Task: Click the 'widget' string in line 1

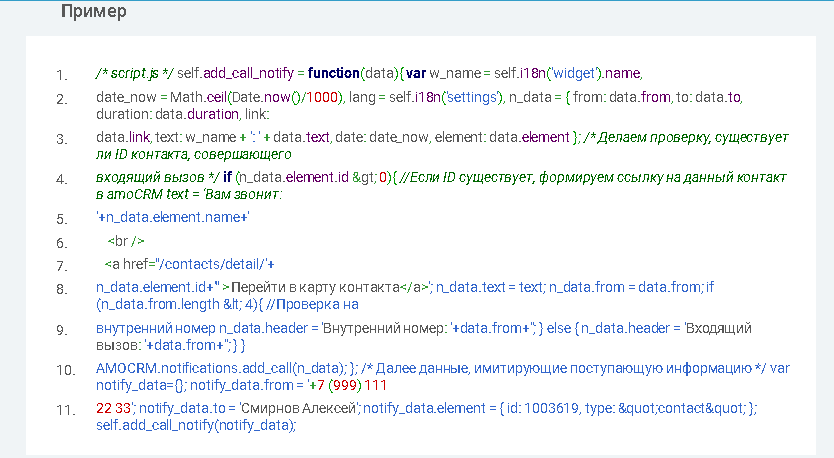Action: [x=575, y=73]
